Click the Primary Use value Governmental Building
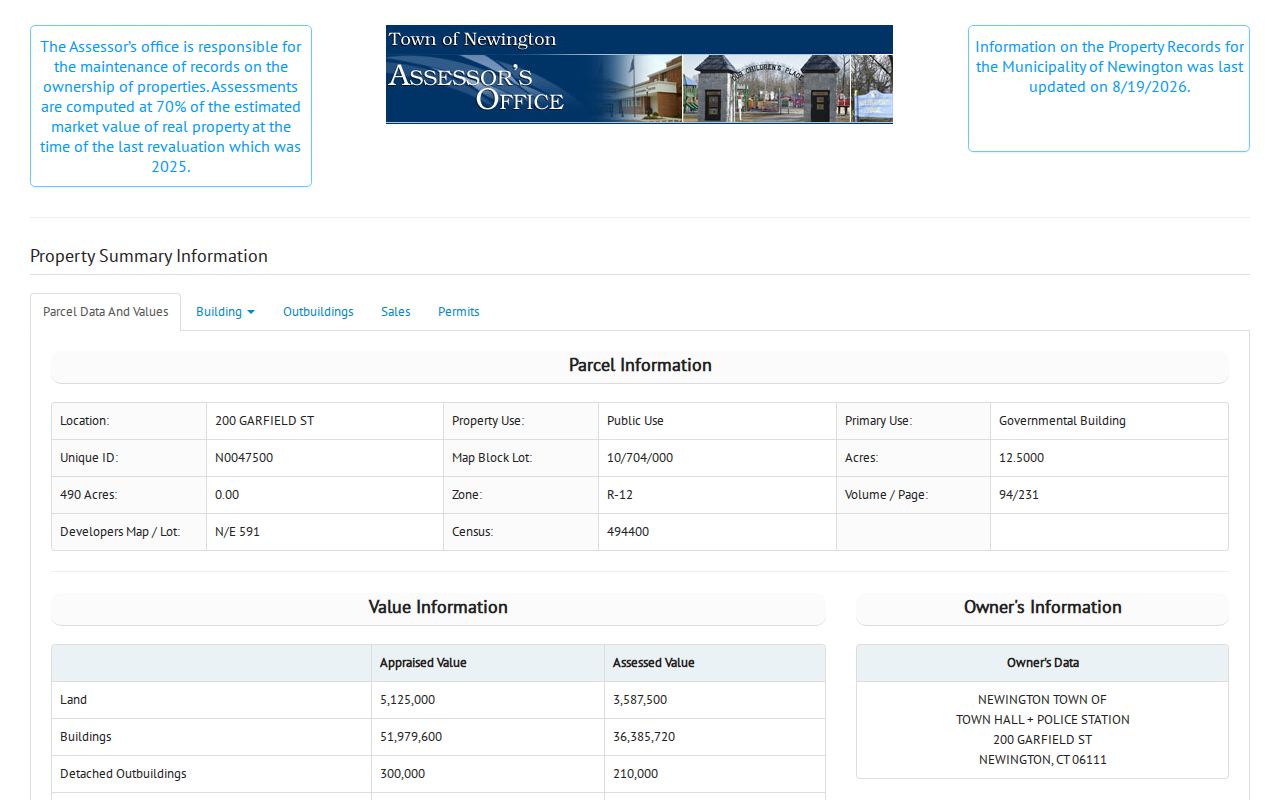1280x800 pixels. point(1062,421)
